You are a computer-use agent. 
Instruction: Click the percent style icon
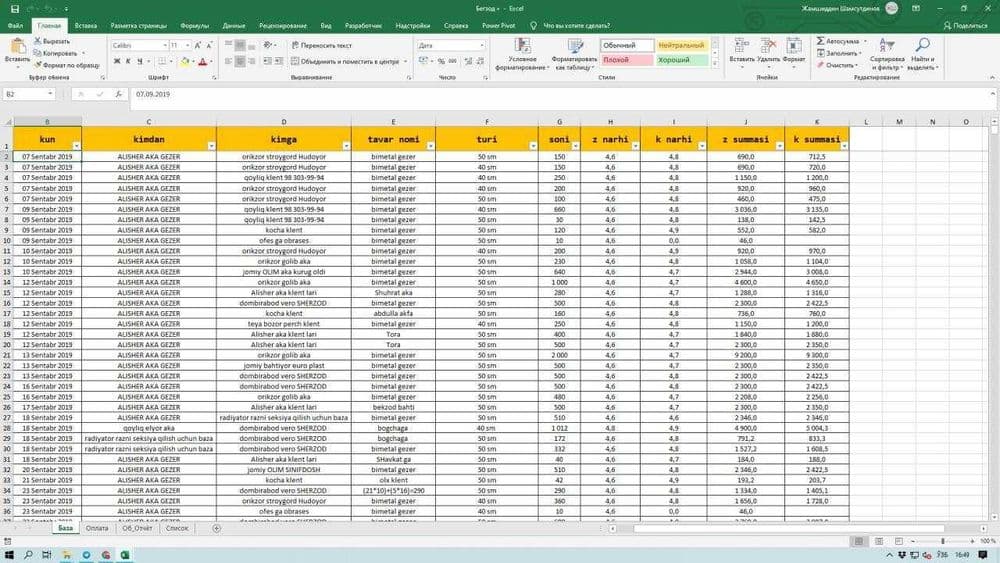pyautogui.click(x=441, y=61)
